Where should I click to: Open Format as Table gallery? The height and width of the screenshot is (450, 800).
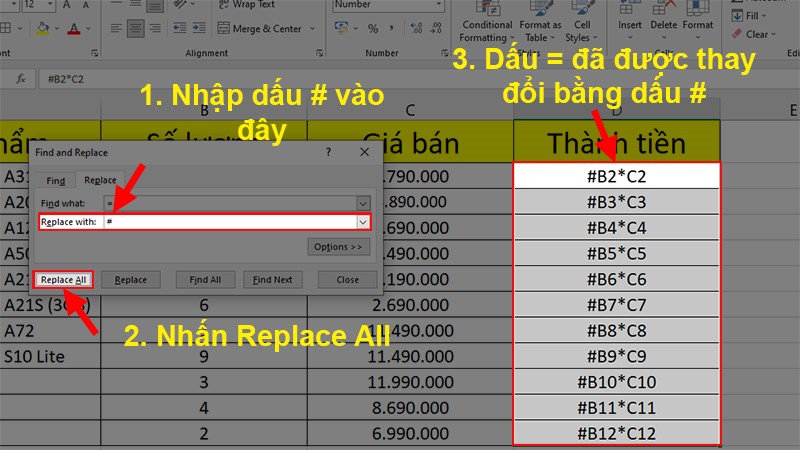tap(540, 23)
